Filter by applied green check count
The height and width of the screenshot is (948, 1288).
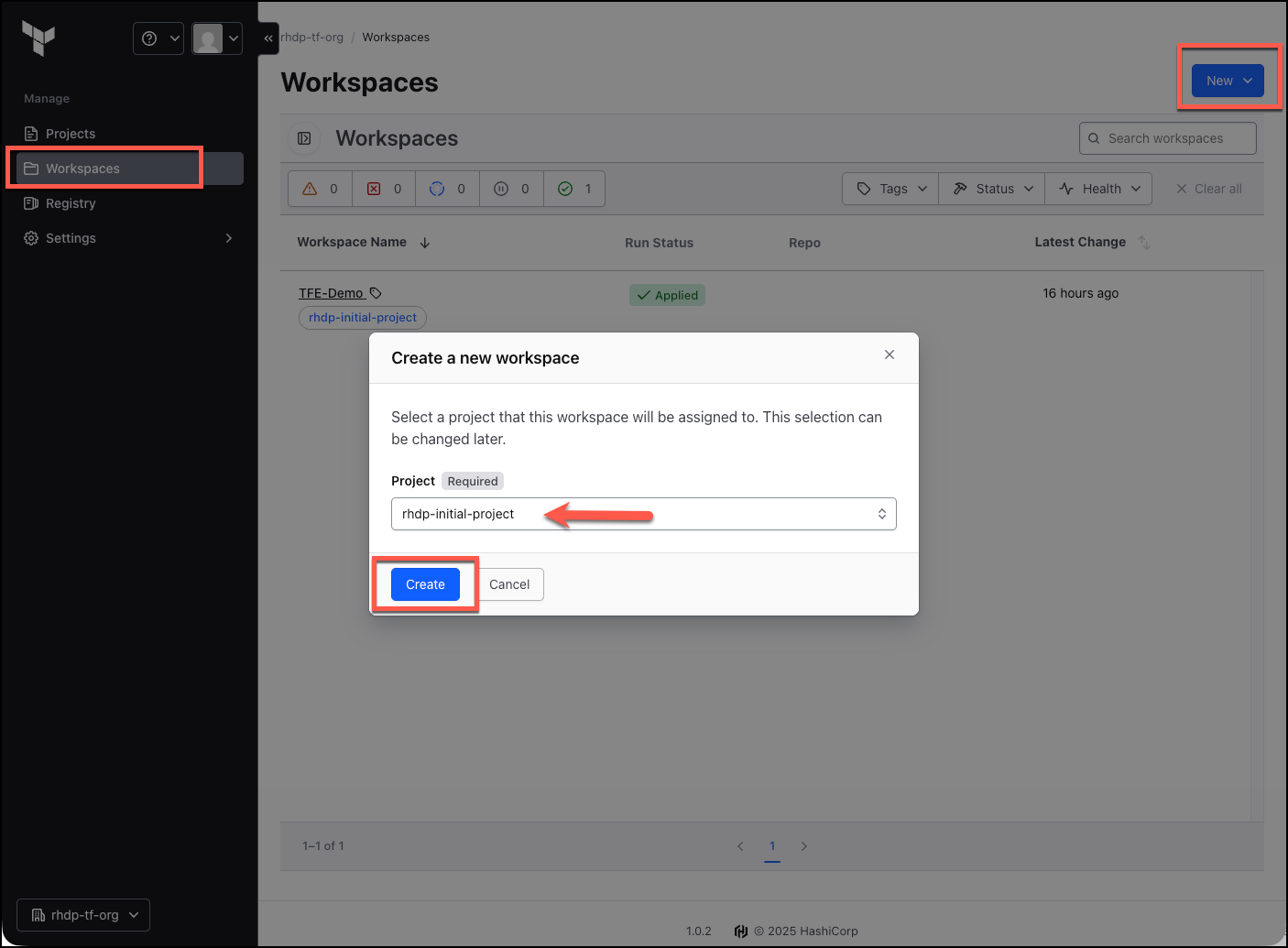pos(574,189)
